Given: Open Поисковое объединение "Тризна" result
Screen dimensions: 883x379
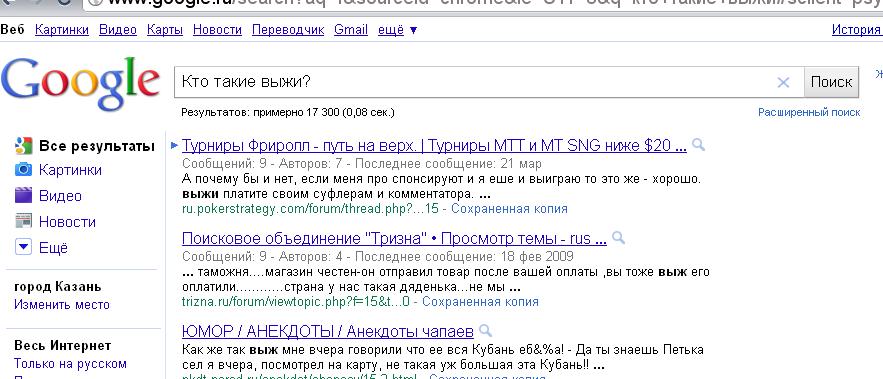Looking at the screenshot, I should pyautogui.click(x=394, y=239).
